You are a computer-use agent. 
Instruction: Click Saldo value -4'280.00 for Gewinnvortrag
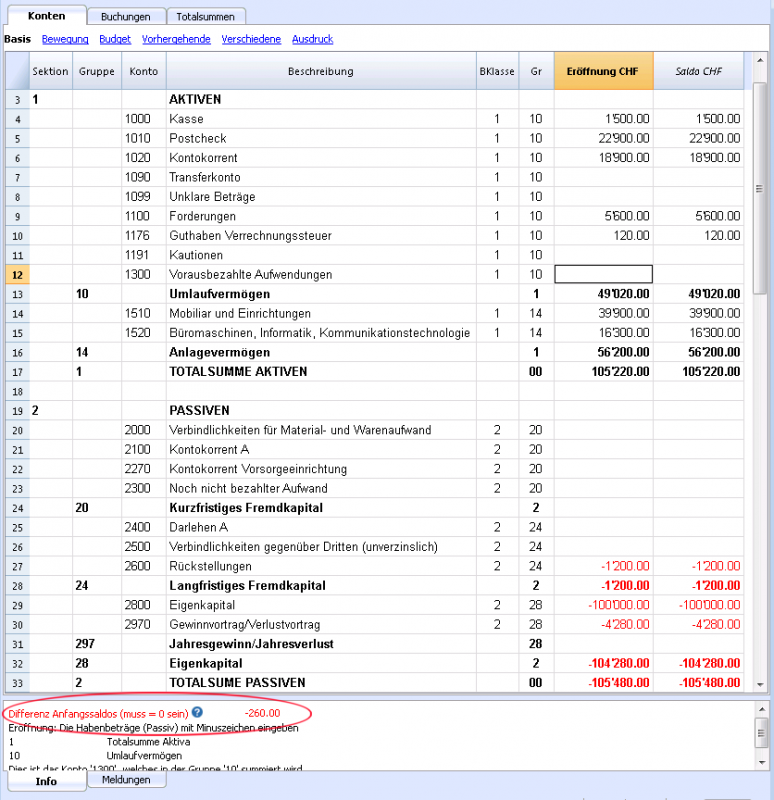coord(698,624)
